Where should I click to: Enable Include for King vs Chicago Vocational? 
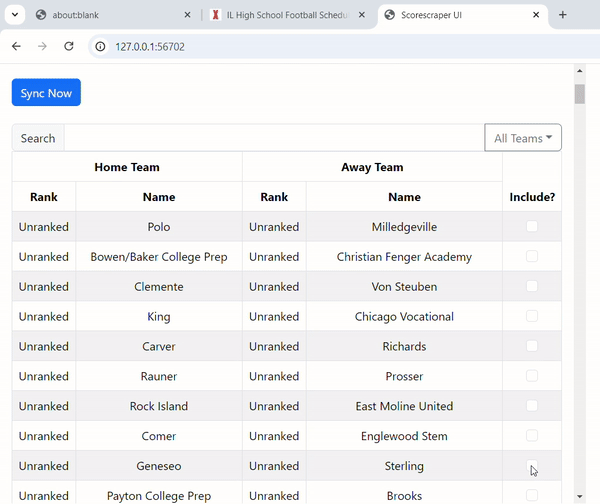click(532, 316)
